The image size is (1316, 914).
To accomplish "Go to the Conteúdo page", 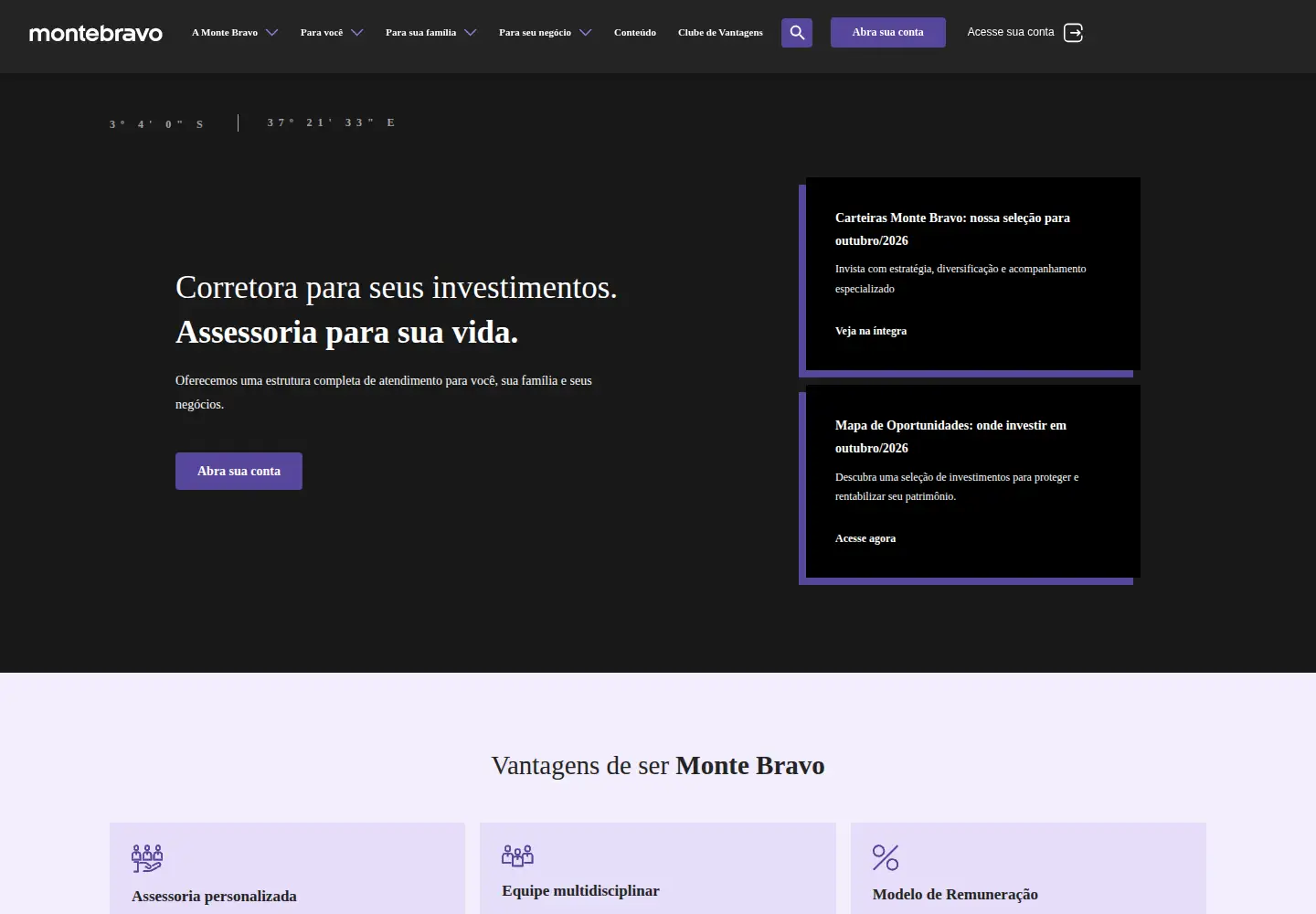I will pos(635,33).
